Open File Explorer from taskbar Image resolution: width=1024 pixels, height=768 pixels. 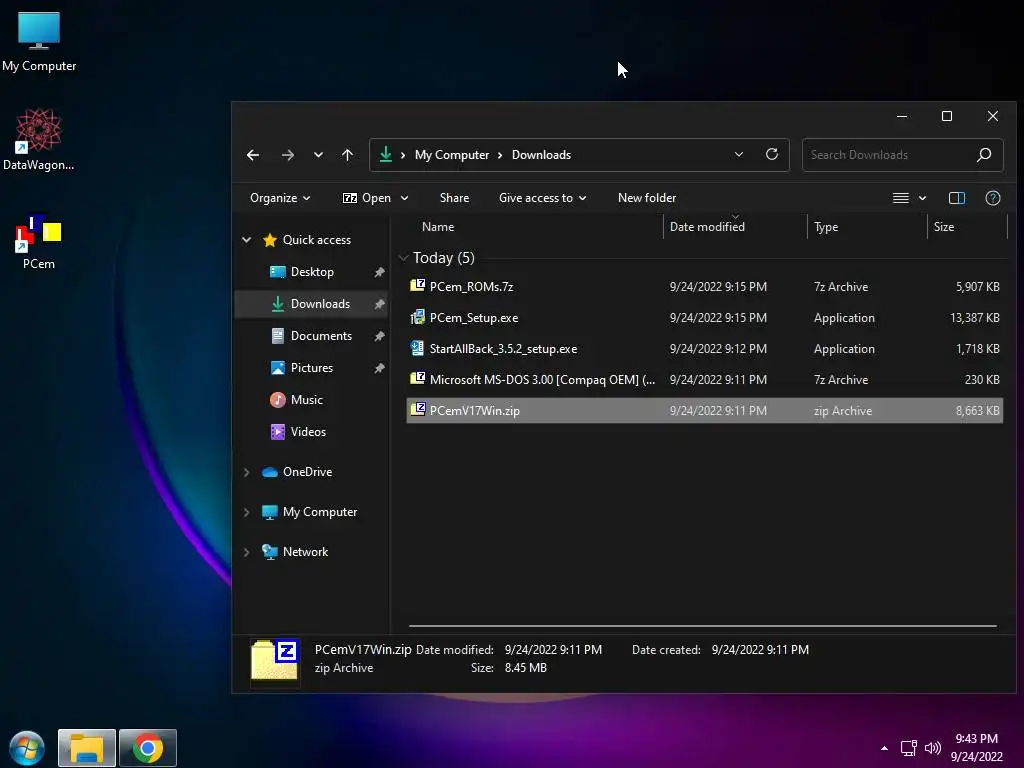pyautogui.click(x=87, y=748)
